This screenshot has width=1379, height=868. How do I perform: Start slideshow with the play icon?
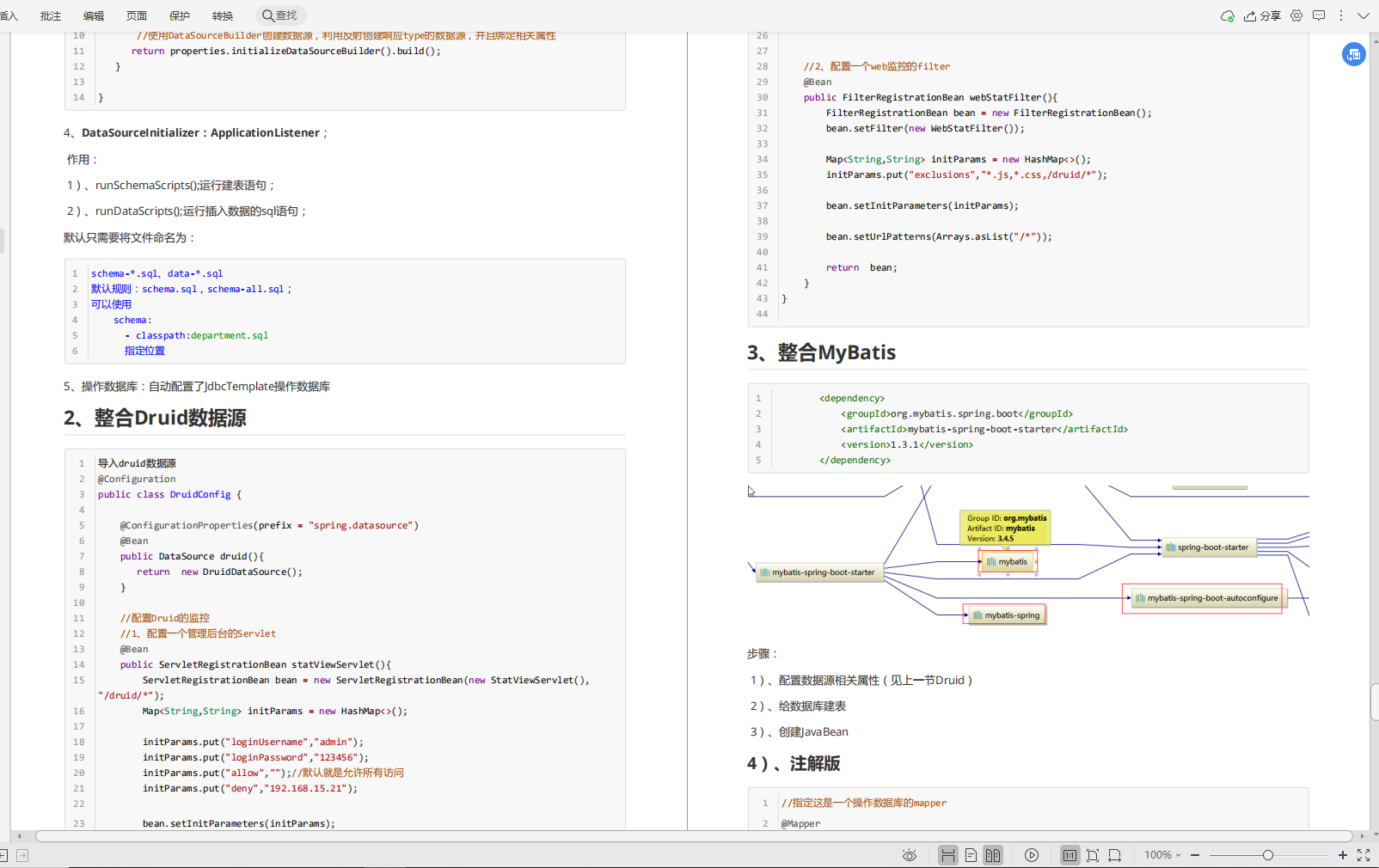pyautogui.click(x=1032, y=855)
